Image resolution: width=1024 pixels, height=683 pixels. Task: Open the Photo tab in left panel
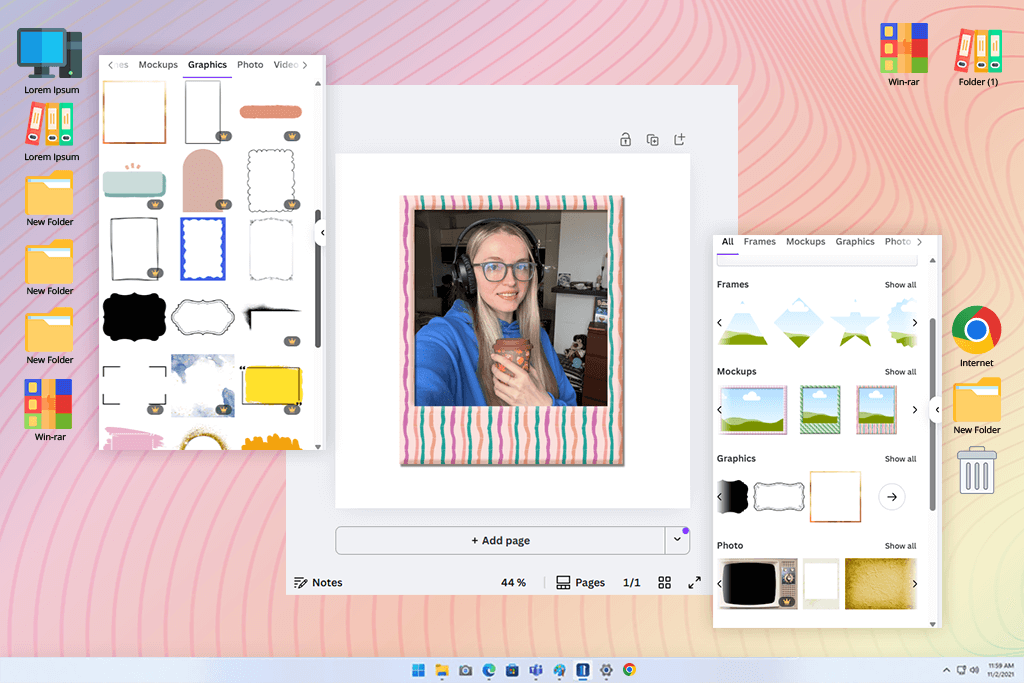[x=250, y=65]
